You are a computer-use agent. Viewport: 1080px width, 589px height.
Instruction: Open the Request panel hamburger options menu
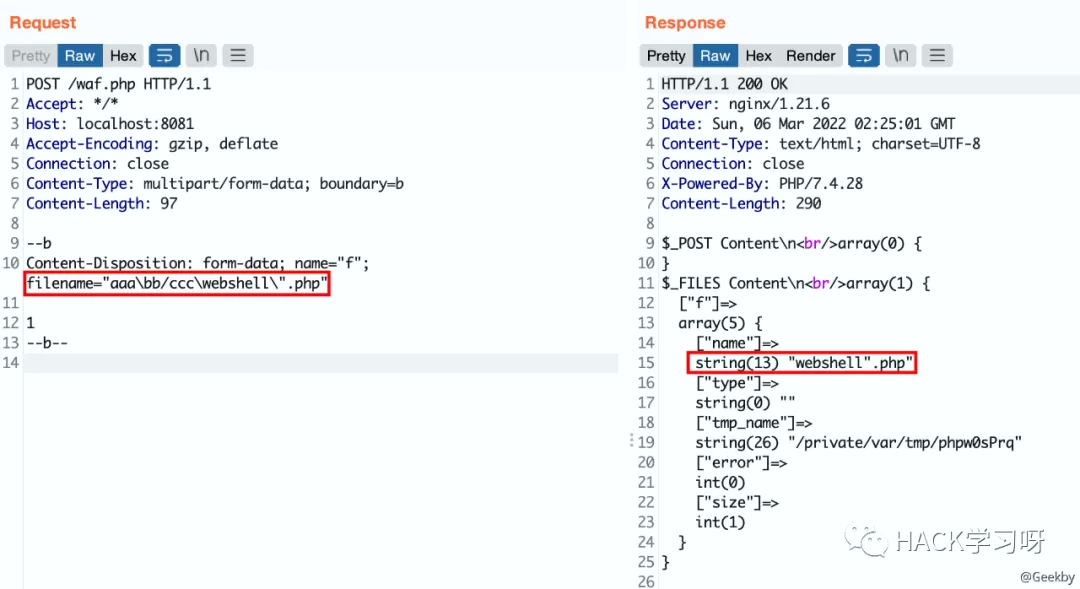point(237,56)
